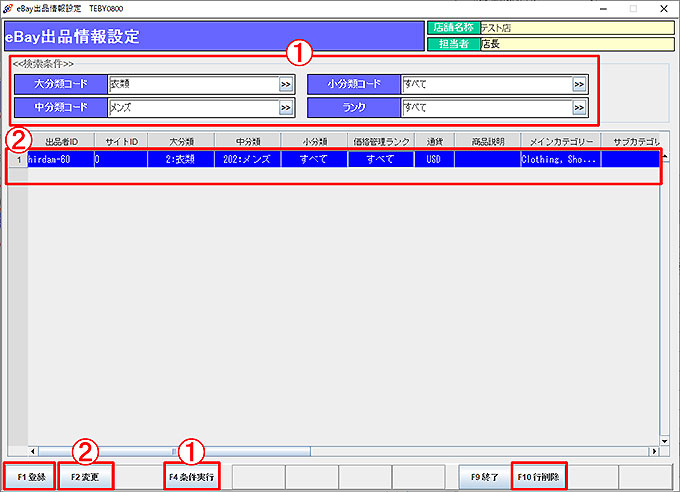Click the F1 登録 button
Screen dimensions: 680x492
tap(29, 476)
